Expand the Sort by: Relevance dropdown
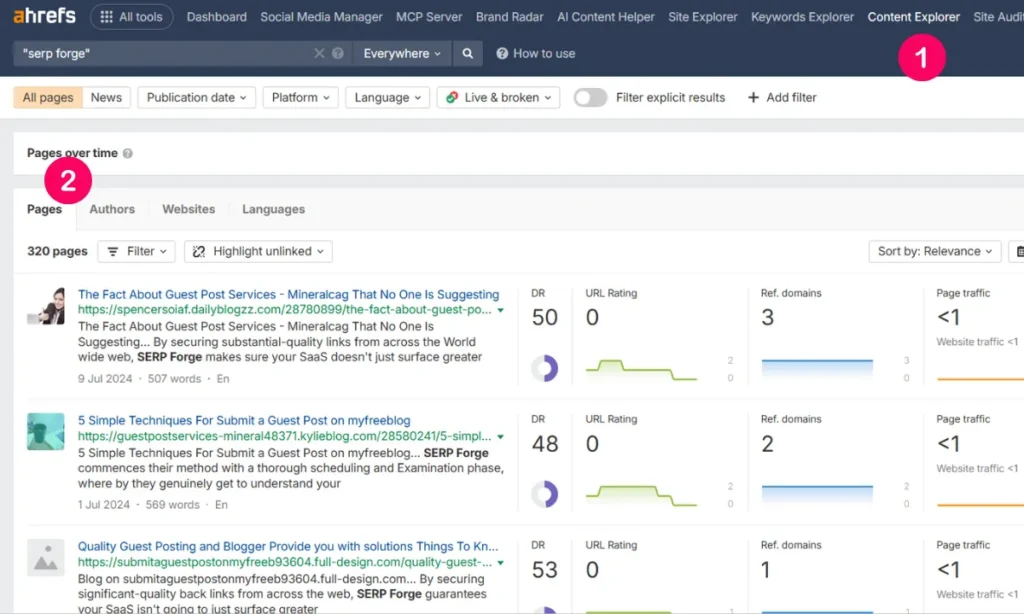 (x=935, y=252)
